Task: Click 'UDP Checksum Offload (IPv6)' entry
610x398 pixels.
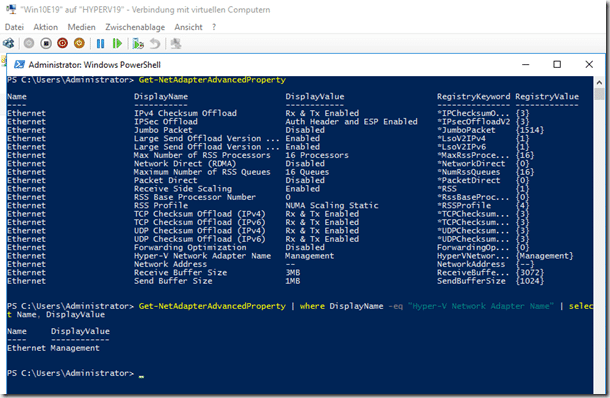Action: pos(200,239)
